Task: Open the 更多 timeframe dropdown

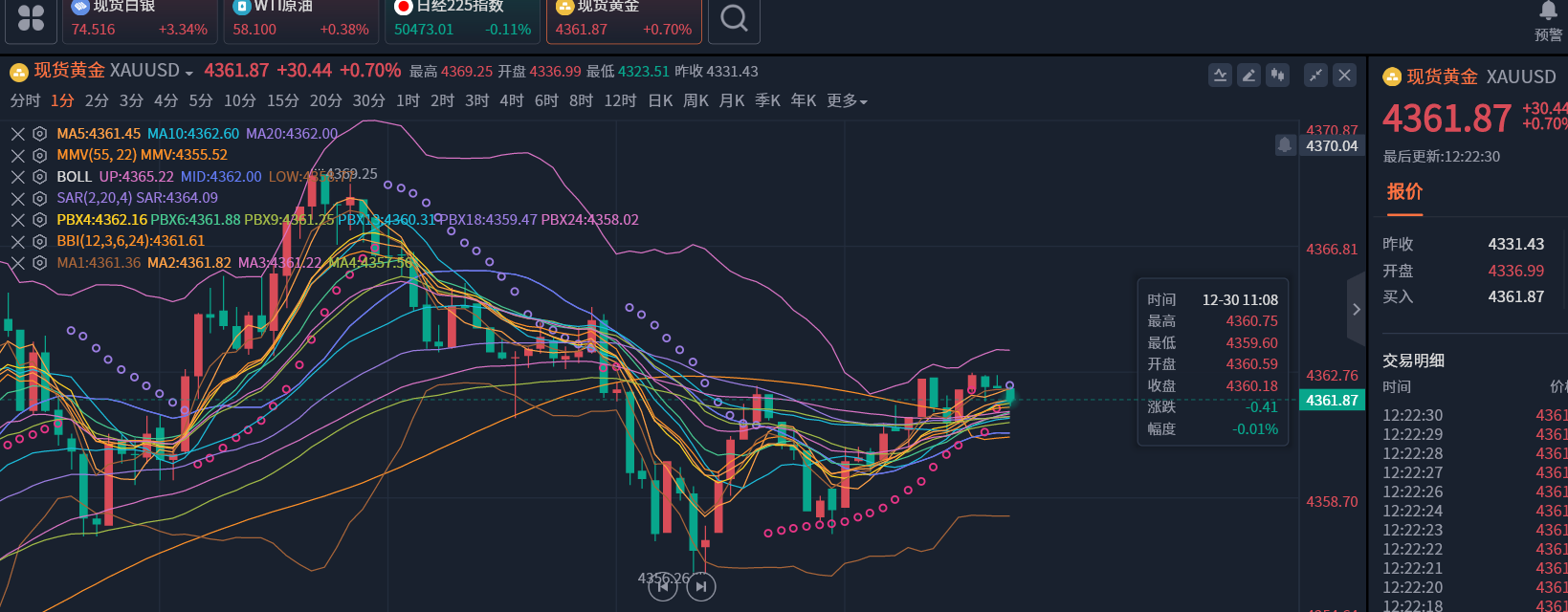Action: tap(847, 101)
